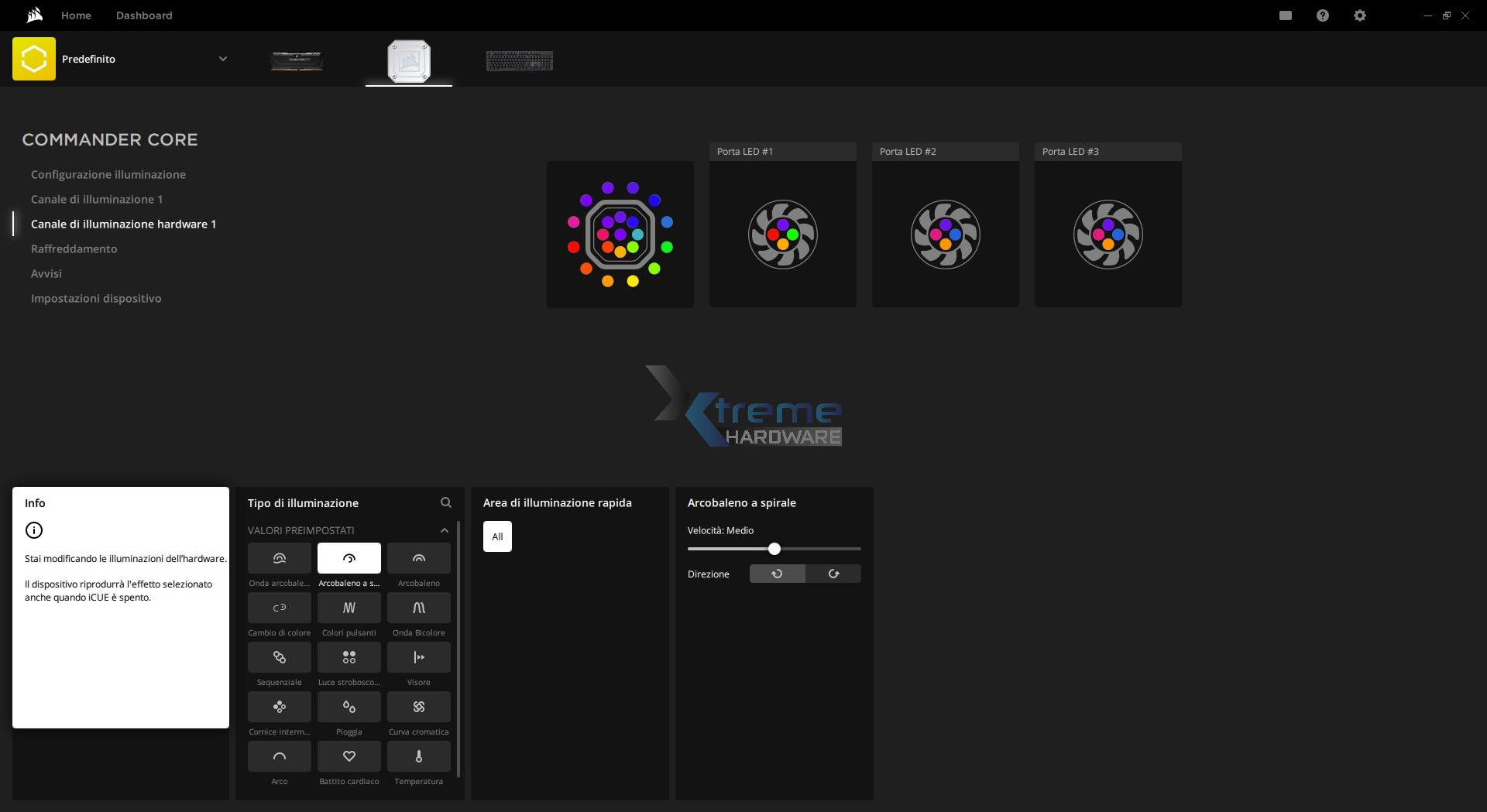Collapse the VALORI PREIMPOSTATI section
This screenshot has height=812, width=1487.
(444, 530)
